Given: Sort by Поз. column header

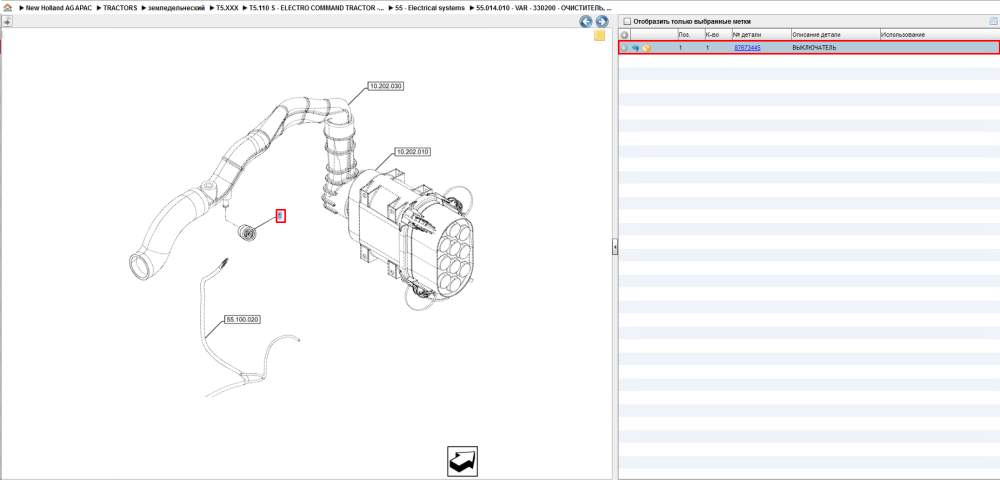Looking at the screenshot, I should [x=690, y=34].
